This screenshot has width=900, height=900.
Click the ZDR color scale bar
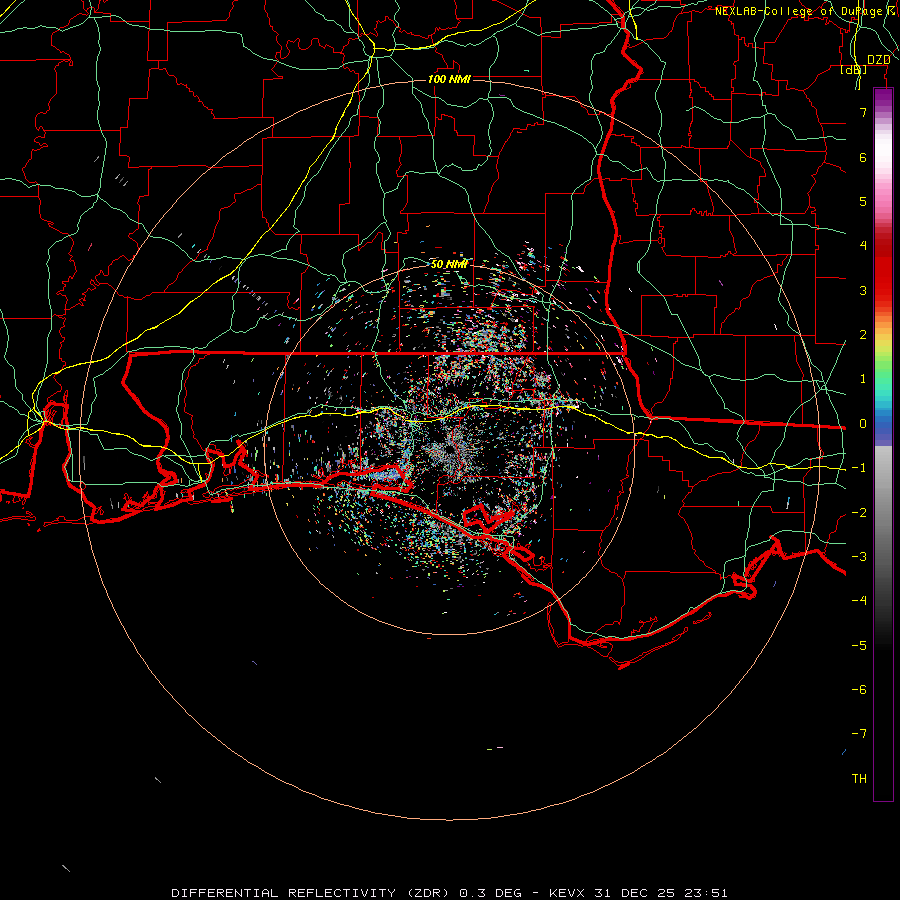[x=883, y=444]
